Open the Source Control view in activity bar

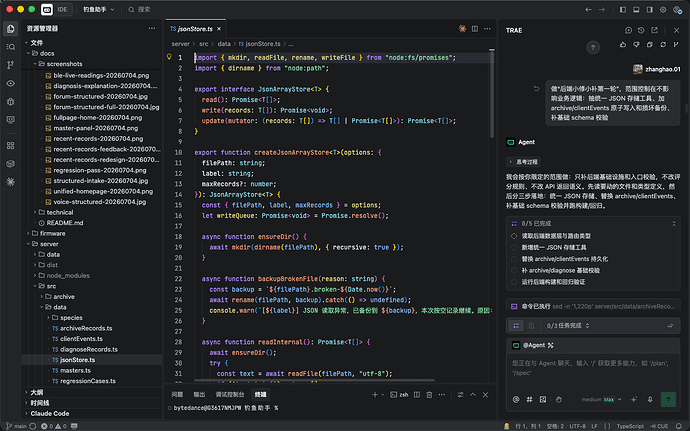pyautogui.click(x=11, y=65)
